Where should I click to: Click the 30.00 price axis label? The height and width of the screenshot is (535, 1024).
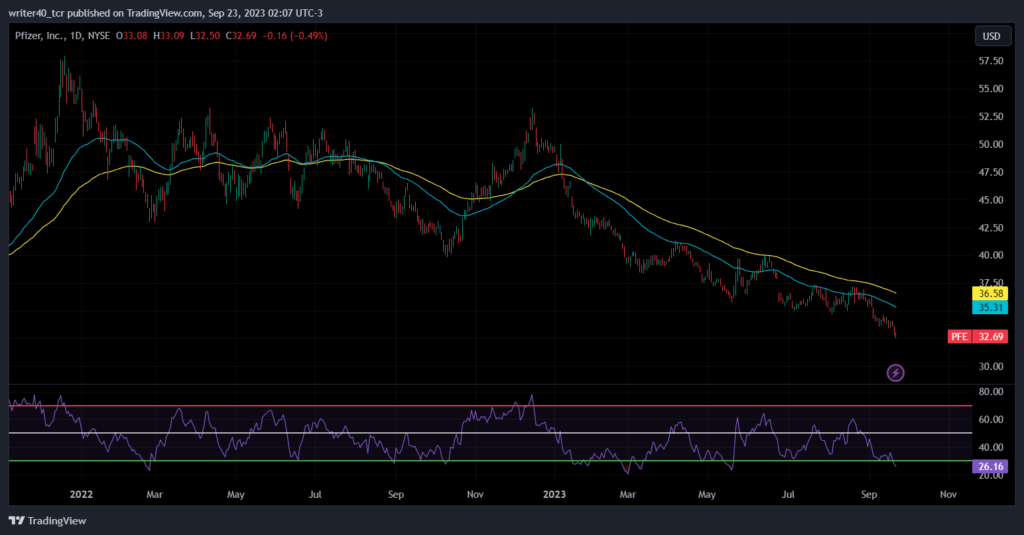pyautogui.click(x=991, y=366)
